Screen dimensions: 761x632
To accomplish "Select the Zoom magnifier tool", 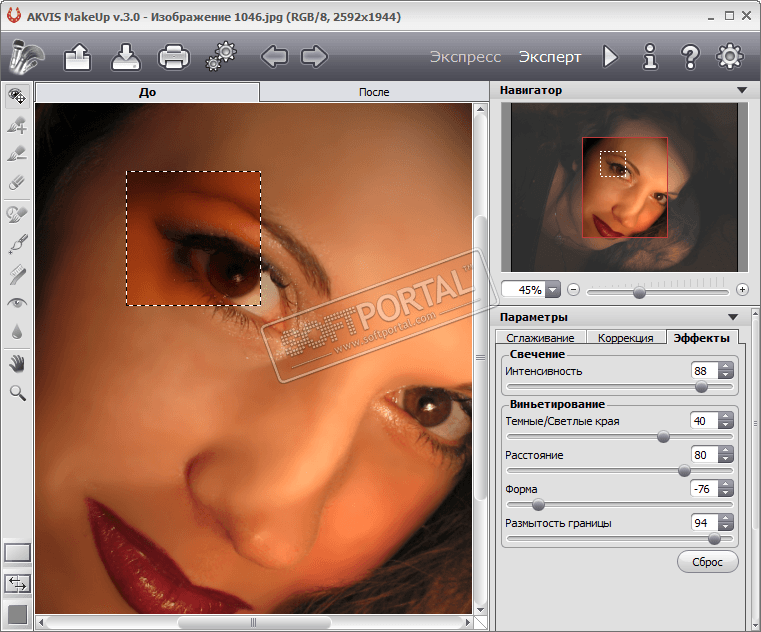I will point(17,393).
